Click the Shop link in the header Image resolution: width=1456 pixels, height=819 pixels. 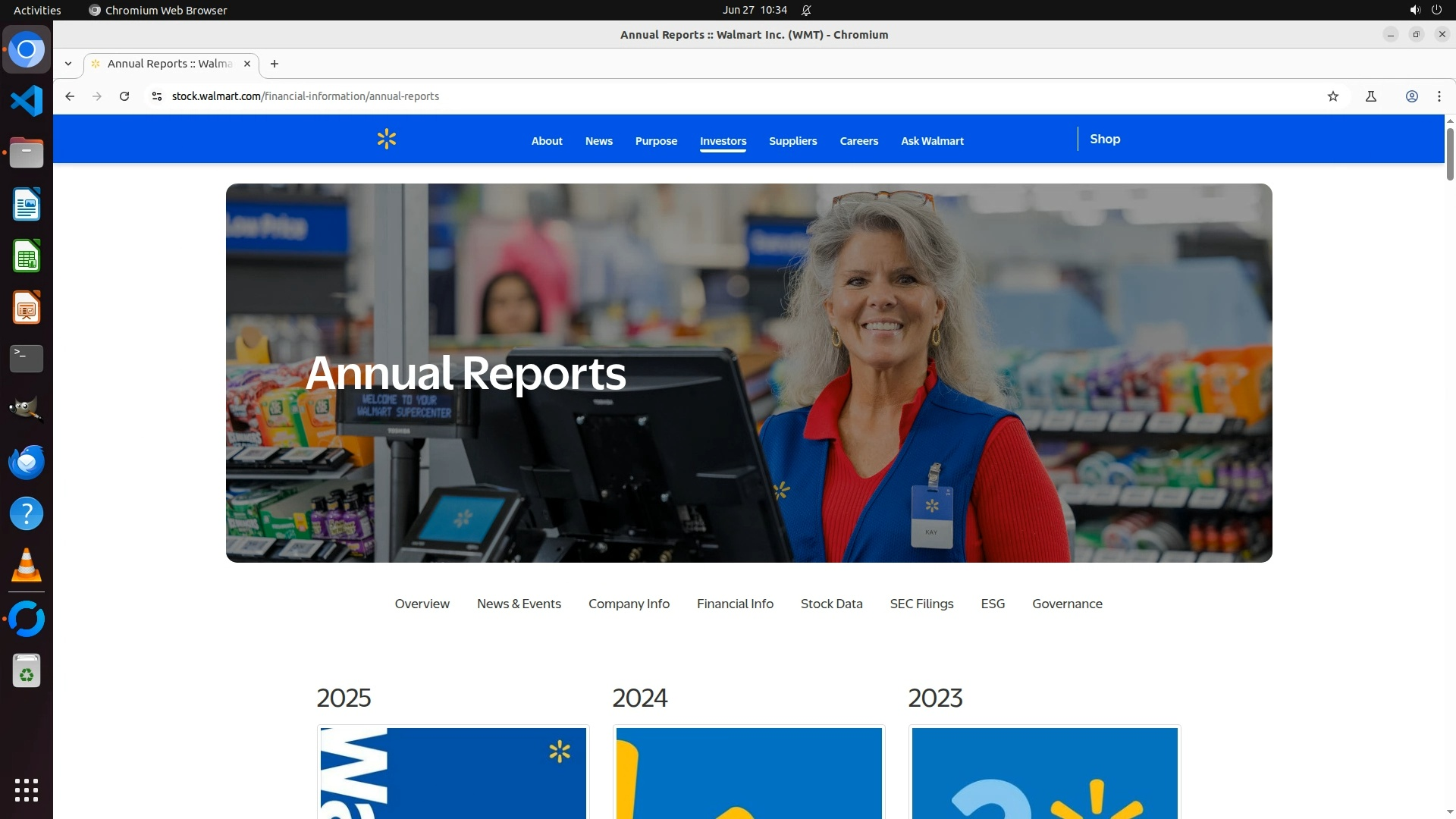[x=1105, y=140]
